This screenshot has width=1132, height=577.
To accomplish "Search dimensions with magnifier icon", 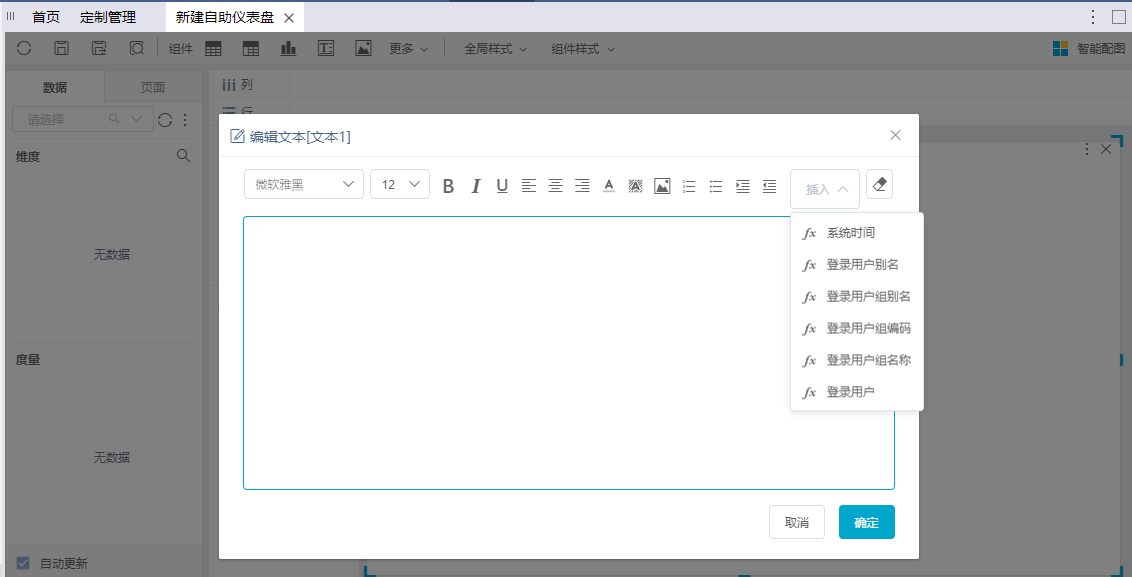I will [x=183, y=155].
